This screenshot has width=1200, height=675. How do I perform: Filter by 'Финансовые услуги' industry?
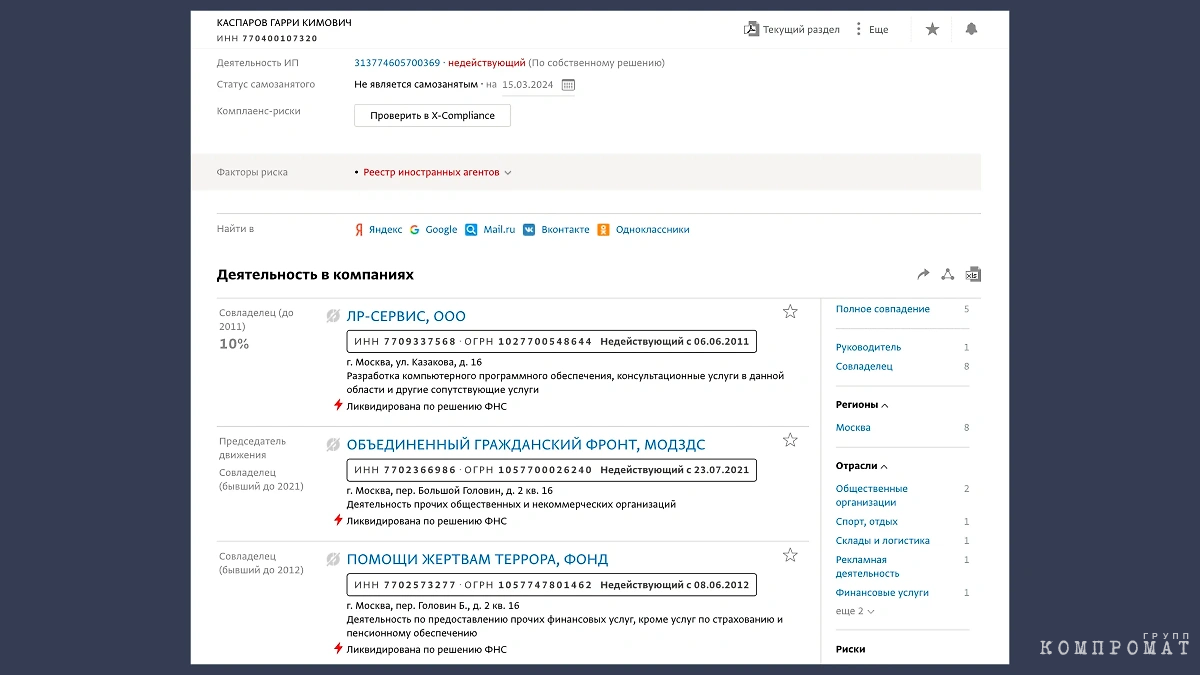882,593
